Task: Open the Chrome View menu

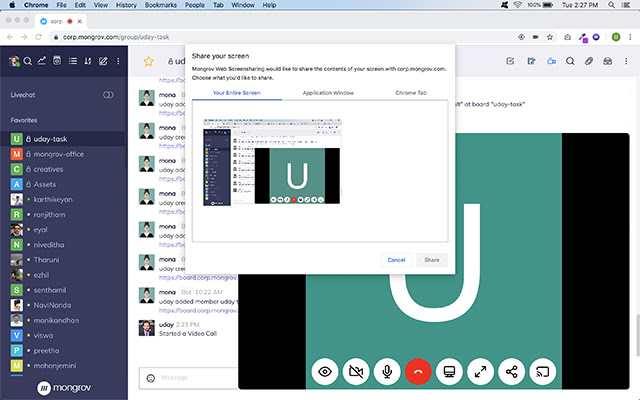Action: [x=100, y=5]
